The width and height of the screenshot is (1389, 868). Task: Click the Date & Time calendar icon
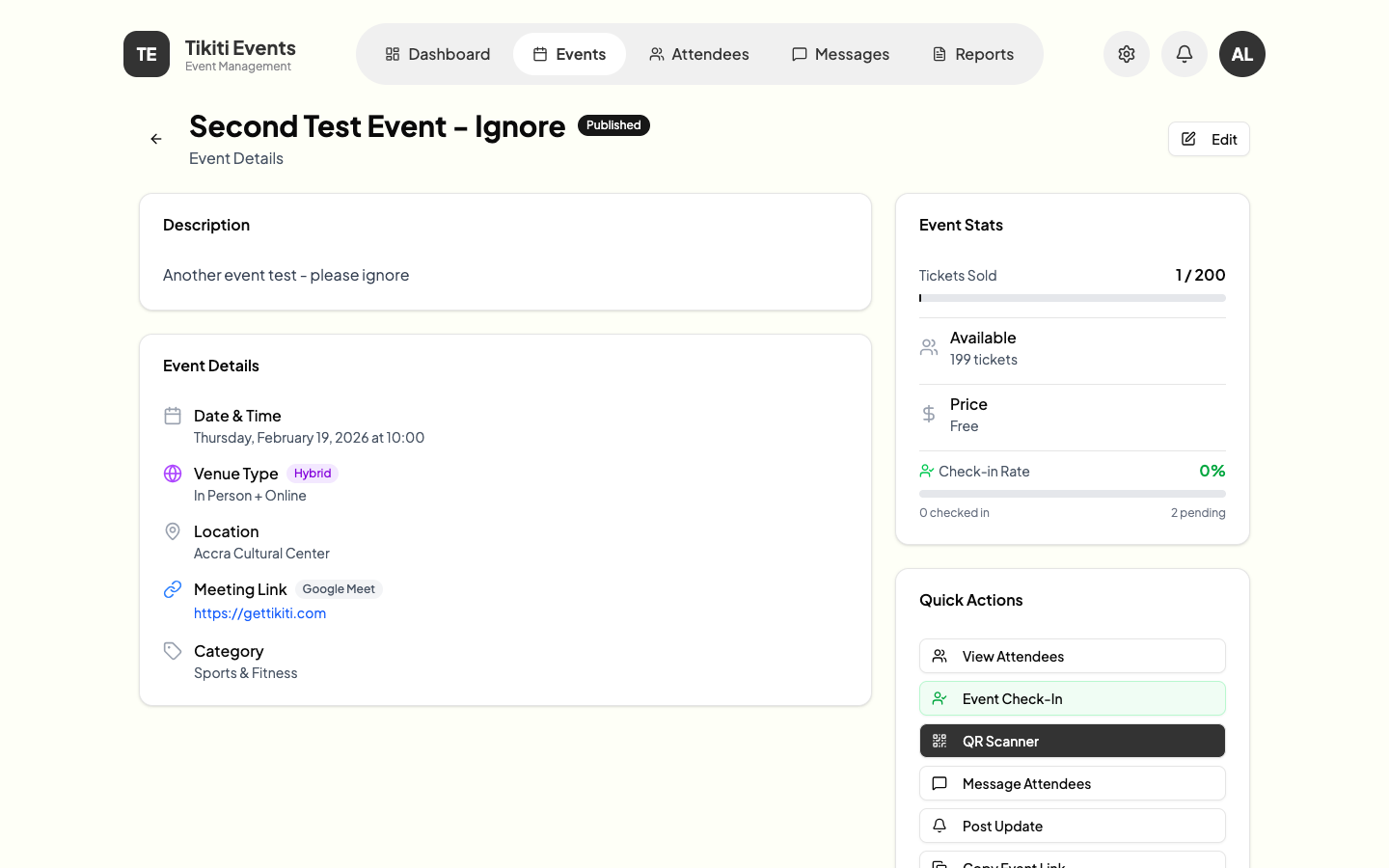173,416
